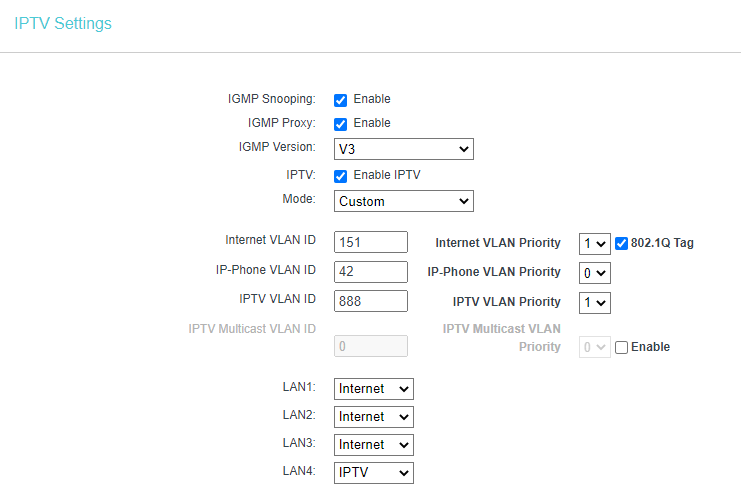Uncheck the 802.1Q Tag checkbox
Screen dimensions: 741x491
[621, 243]
